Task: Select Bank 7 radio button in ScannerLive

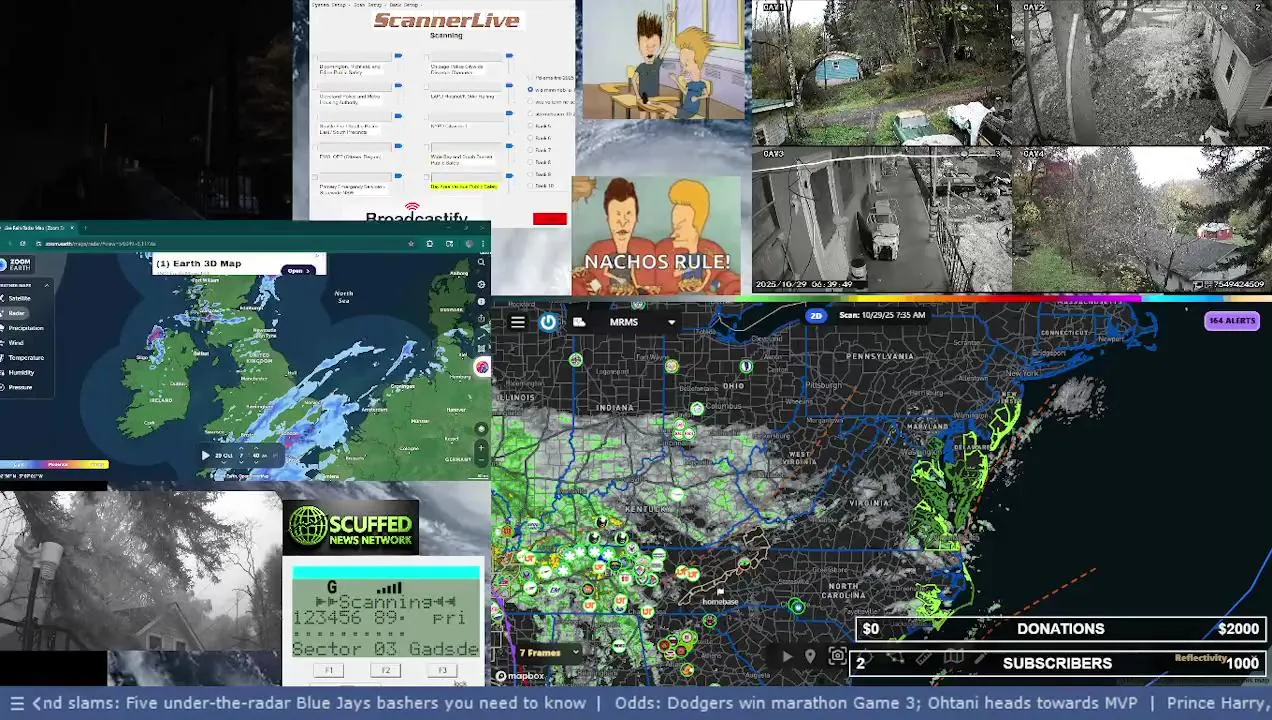Action: pos(530,150)
